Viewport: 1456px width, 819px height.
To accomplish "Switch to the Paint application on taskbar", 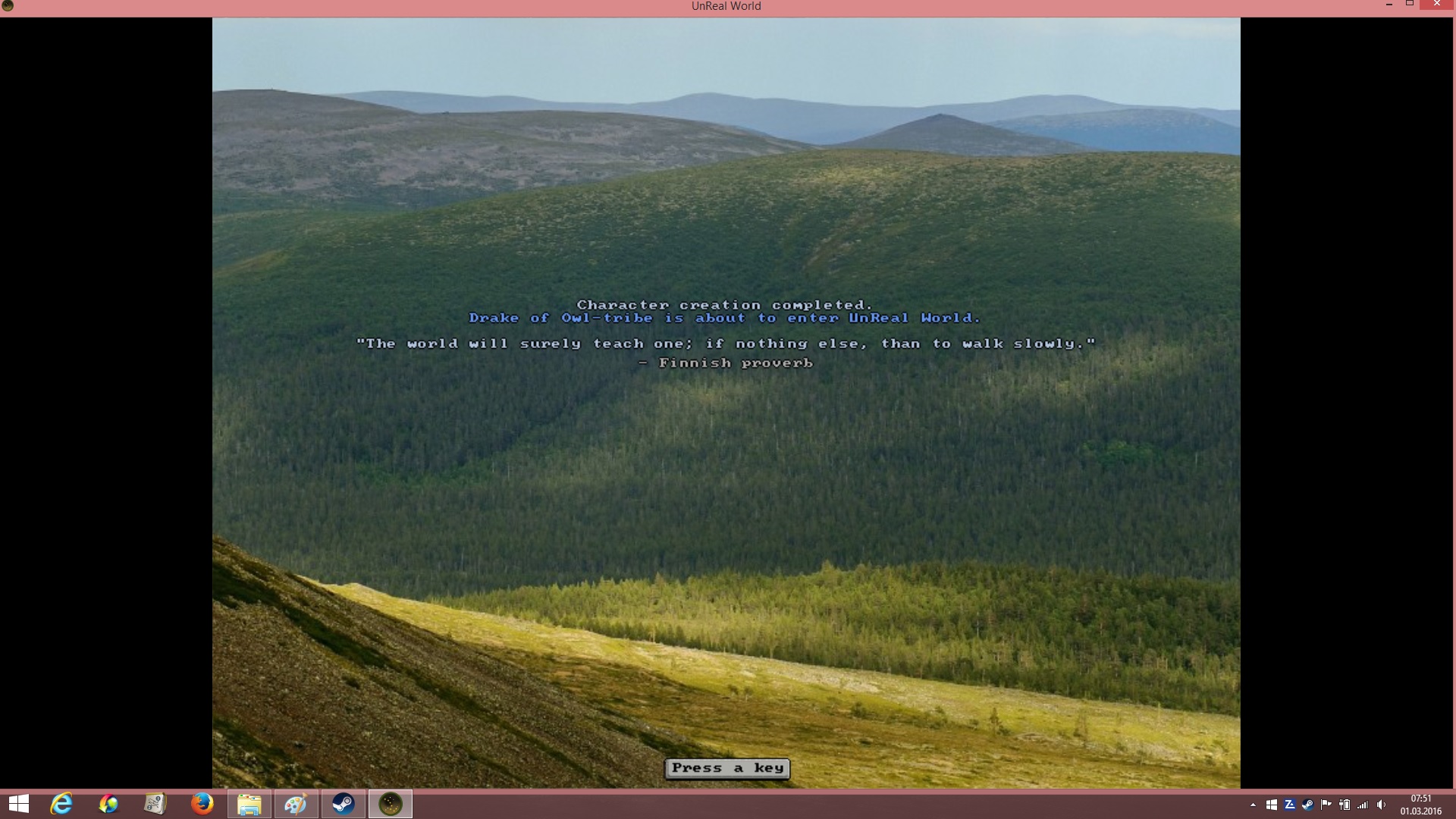I will coord(296,804).
